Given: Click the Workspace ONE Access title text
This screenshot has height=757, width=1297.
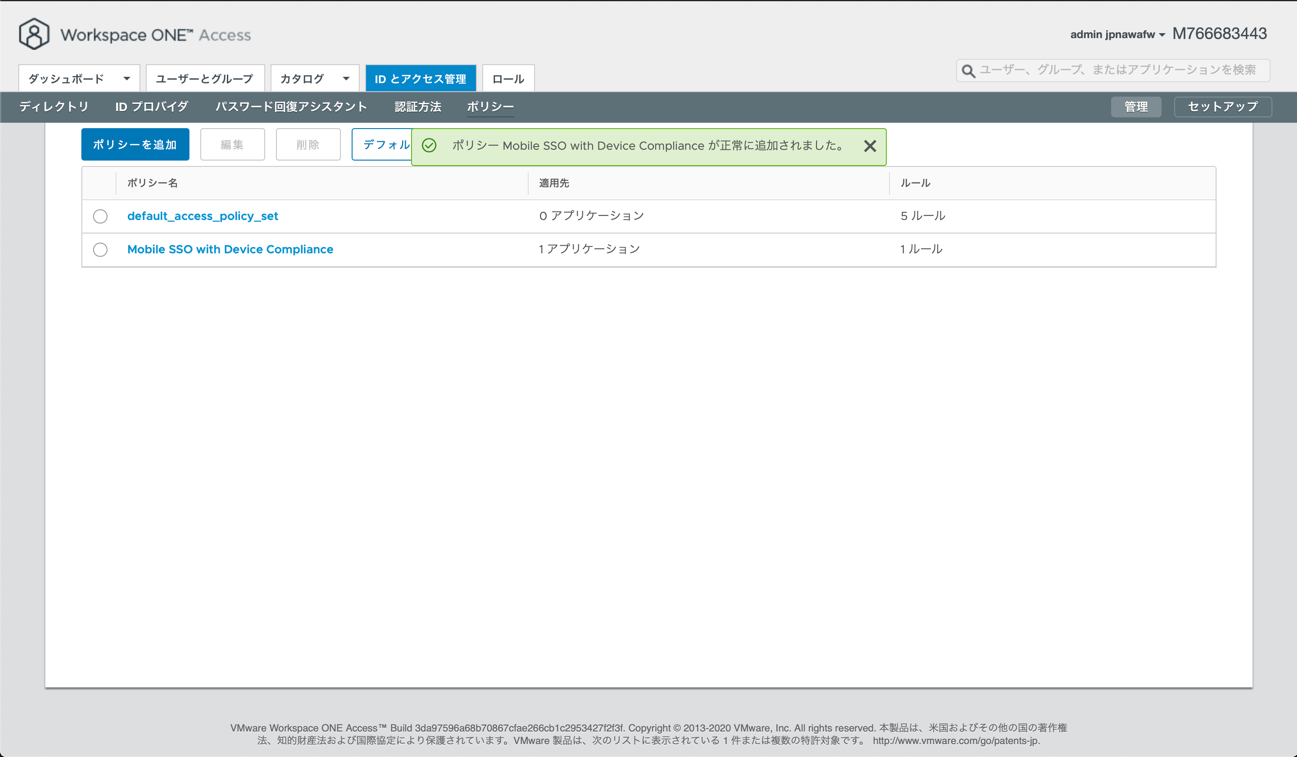Looking at the screenshot, I should (x=156, y=35).
